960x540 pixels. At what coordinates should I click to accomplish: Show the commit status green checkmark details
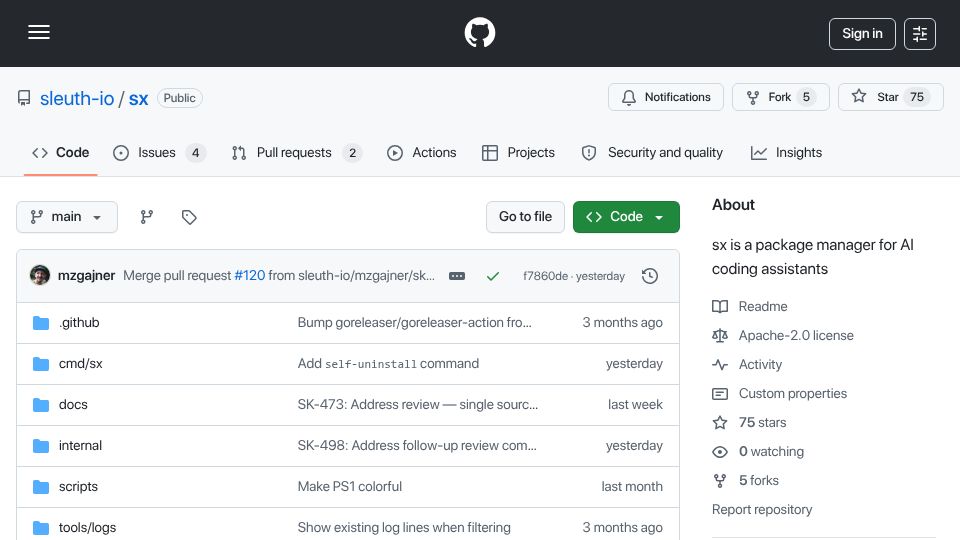[492, 276]
